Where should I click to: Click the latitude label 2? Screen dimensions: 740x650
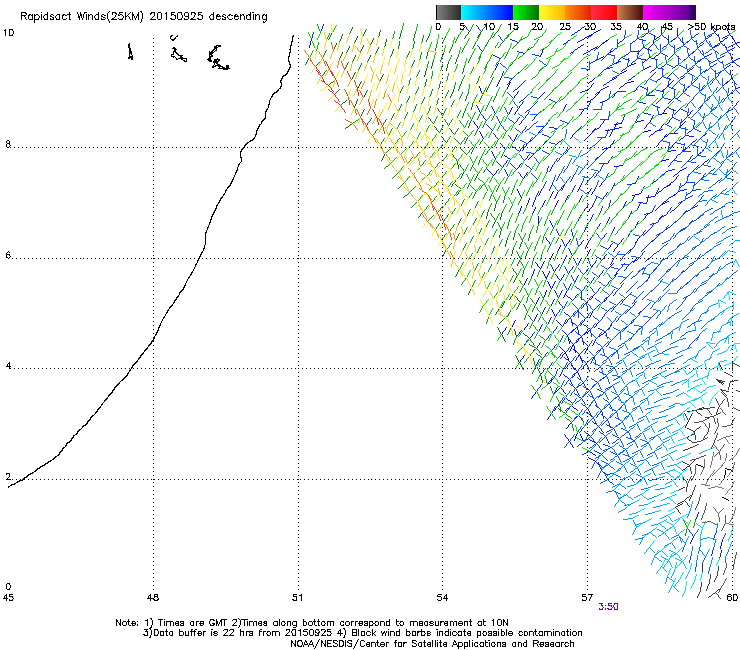tap(8, 477)
